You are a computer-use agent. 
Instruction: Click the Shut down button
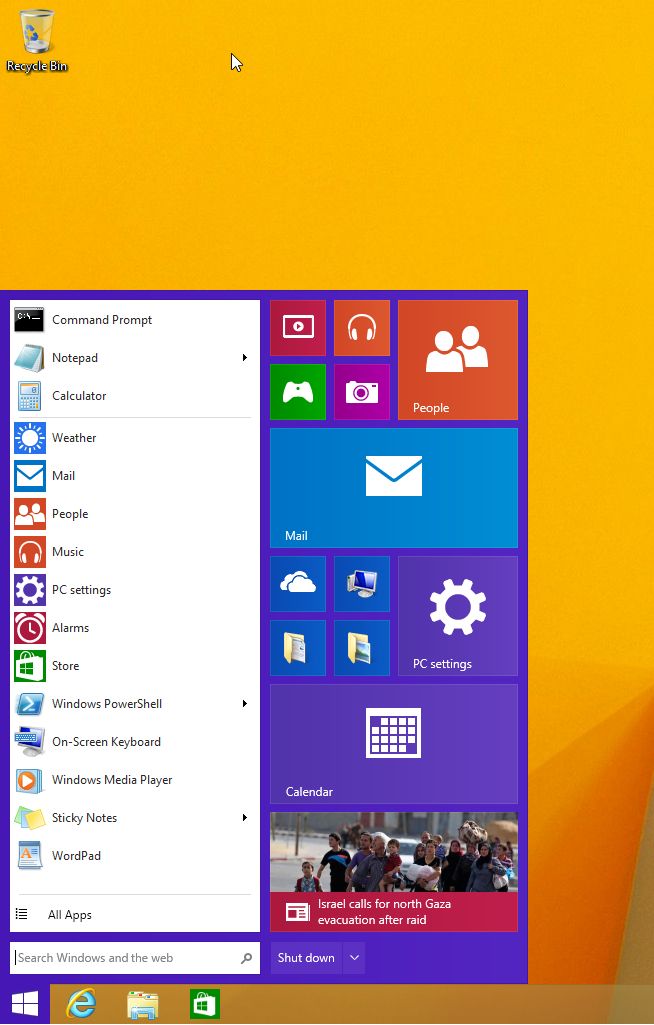point(306,958)
